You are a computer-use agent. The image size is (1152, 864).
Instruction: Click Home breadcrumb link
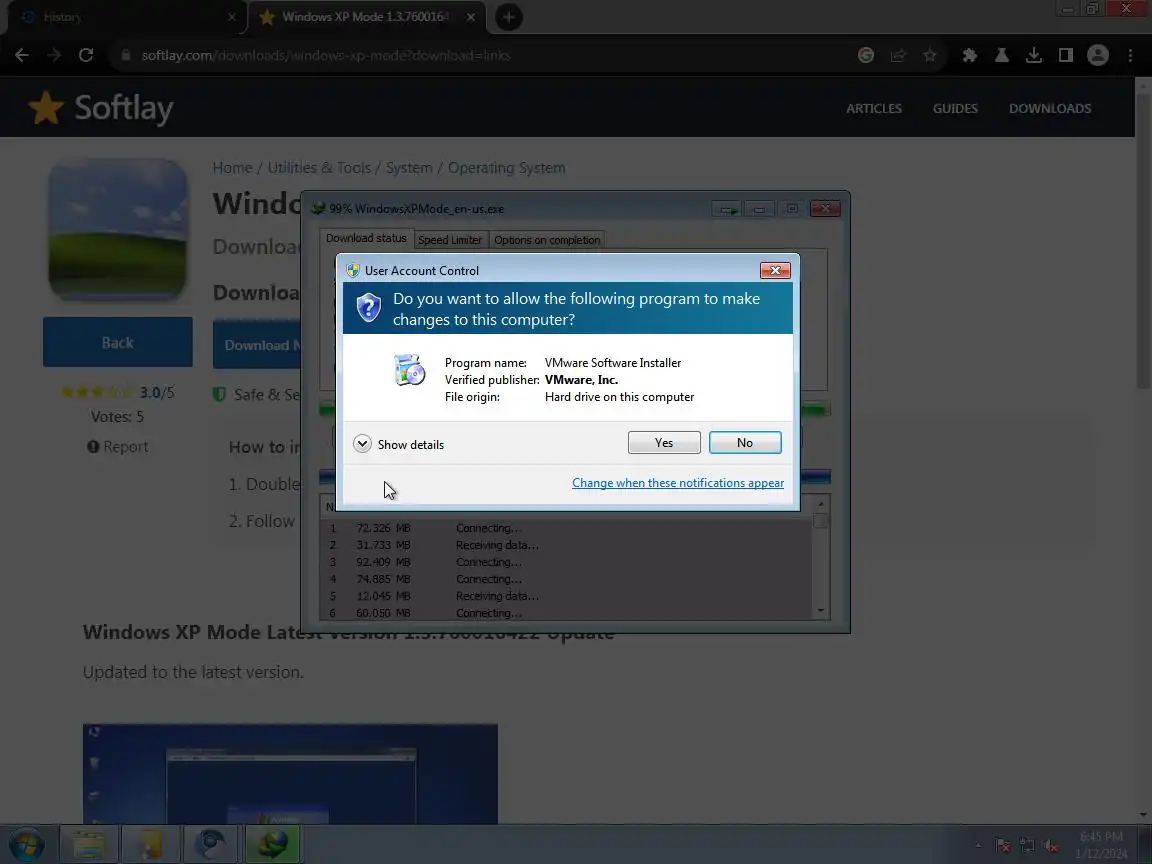(x=232, y=168)
